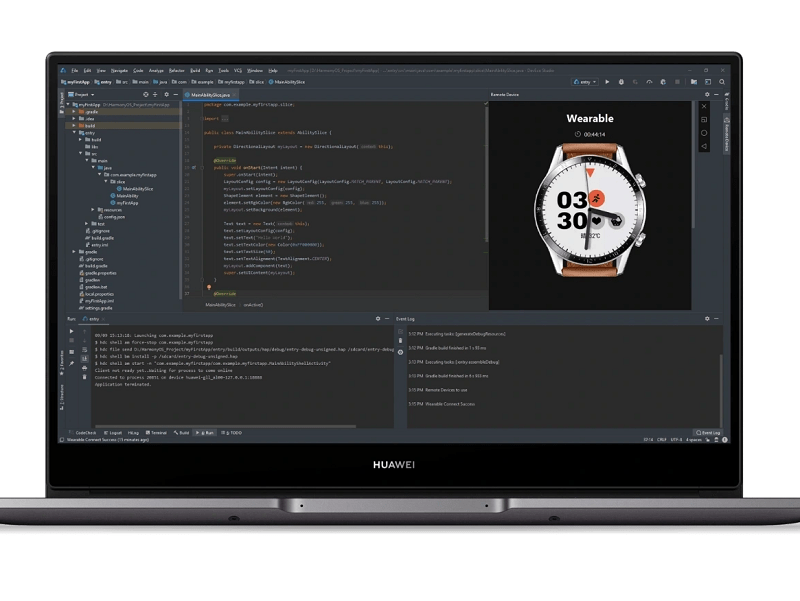Click the onActive() editor breadcrumb
Screen dimensions: 800x601
[x=253, y=305]
